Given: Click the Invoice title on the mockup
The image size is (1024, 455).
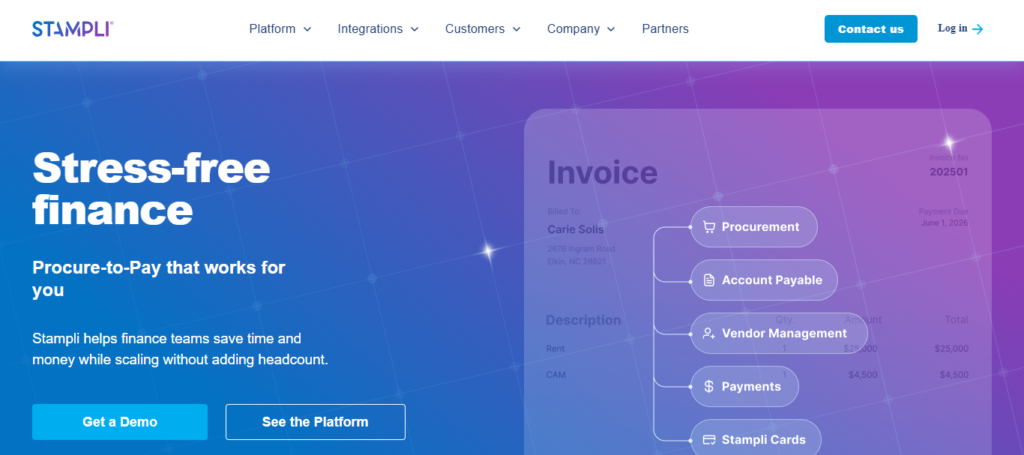Looking at the screenshot, I should [602, 172].
